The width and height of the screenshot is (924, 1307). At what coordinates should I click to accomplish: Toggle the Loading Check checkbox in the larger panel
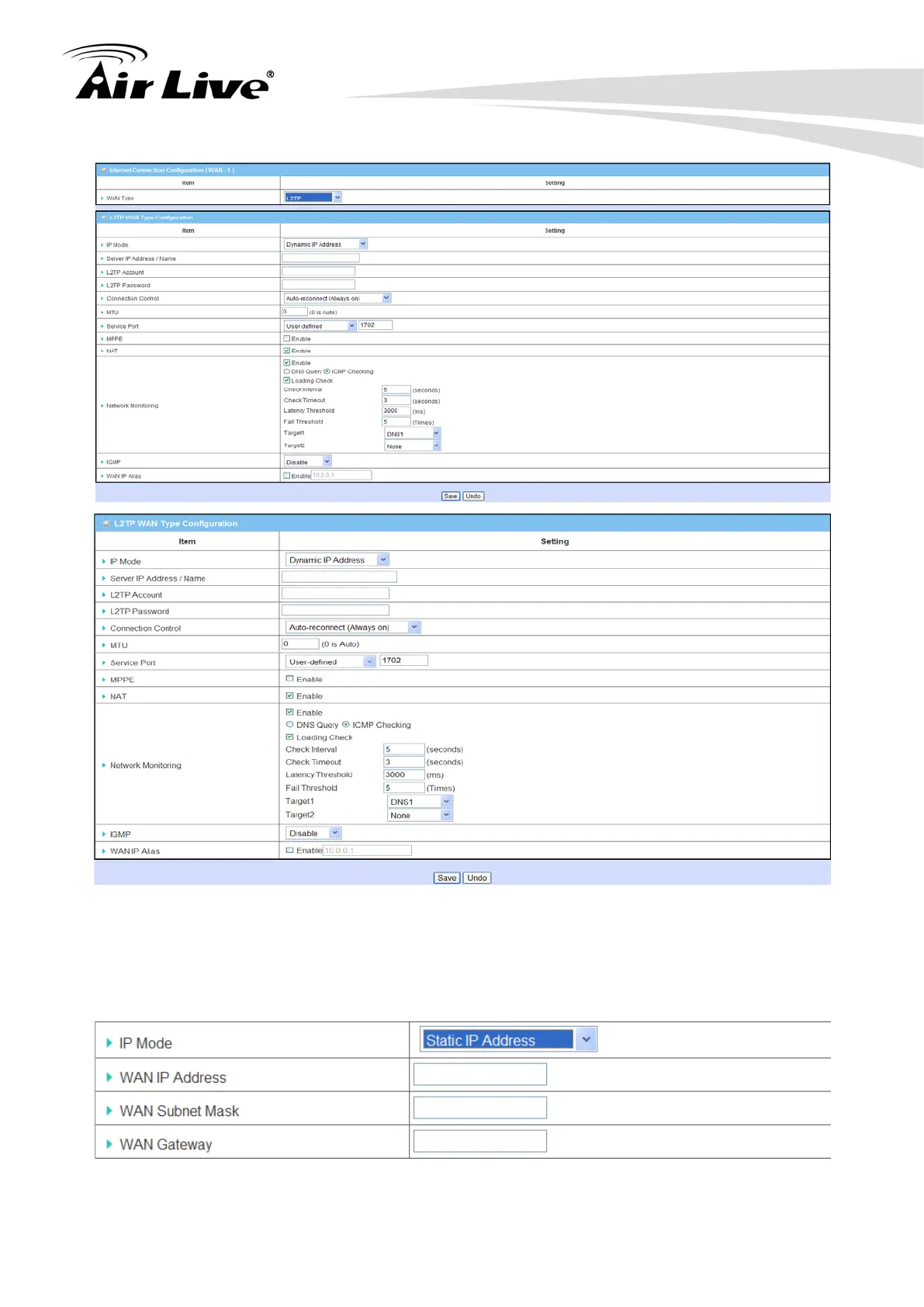[290, 737]
